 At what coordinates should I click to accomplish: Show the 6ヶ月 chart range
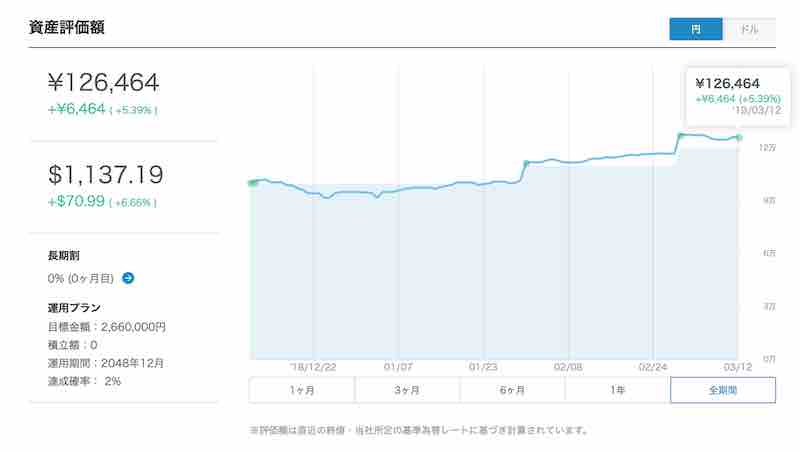click(x=512, y=389)
